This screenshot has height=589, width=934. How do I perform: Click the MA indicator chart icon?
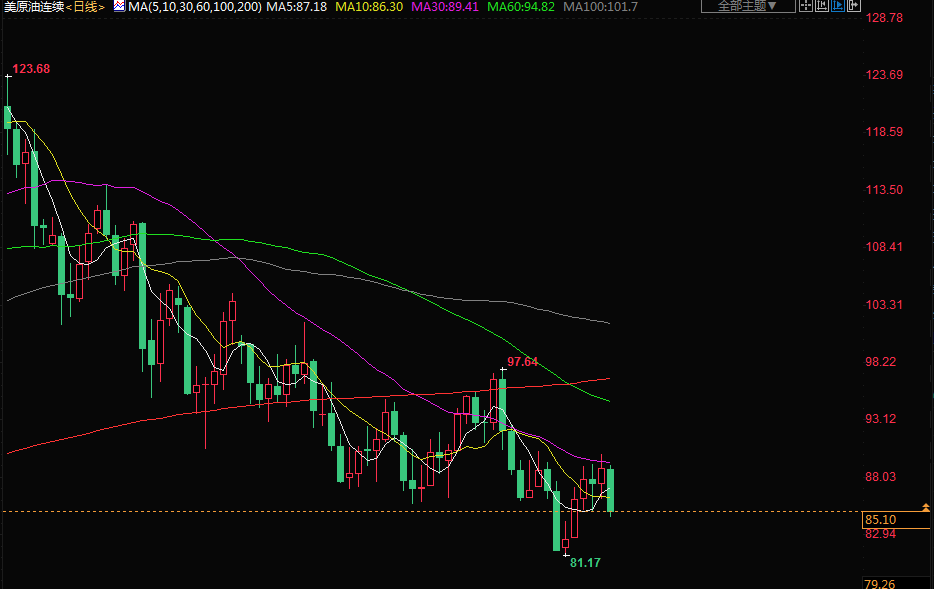[119, 6]
